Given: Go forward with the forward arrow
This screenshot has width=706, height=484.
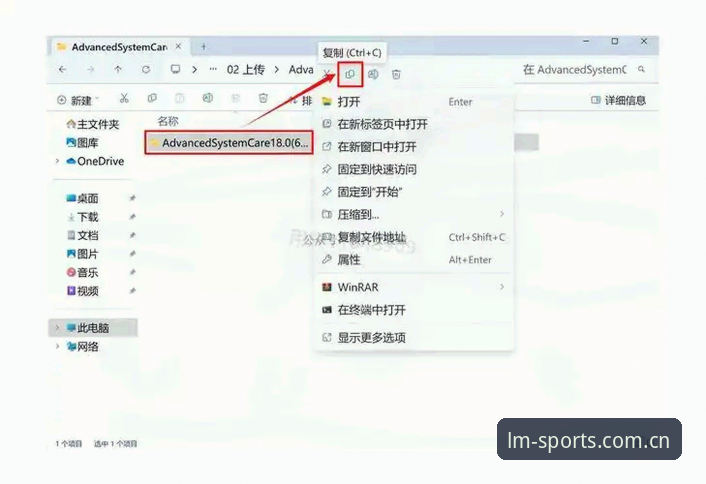Looking at the screenshot, I should pos(91,69).
